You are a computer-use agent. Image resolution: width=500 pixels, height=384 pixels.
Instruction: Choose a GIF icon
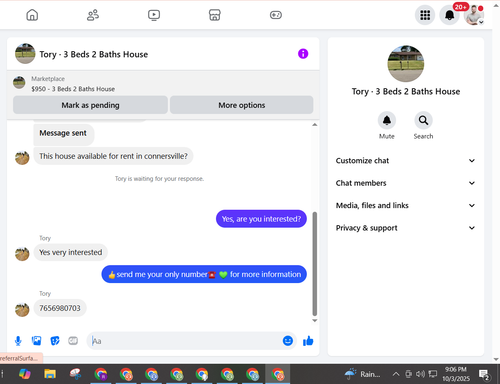click(x=73, y=341)
